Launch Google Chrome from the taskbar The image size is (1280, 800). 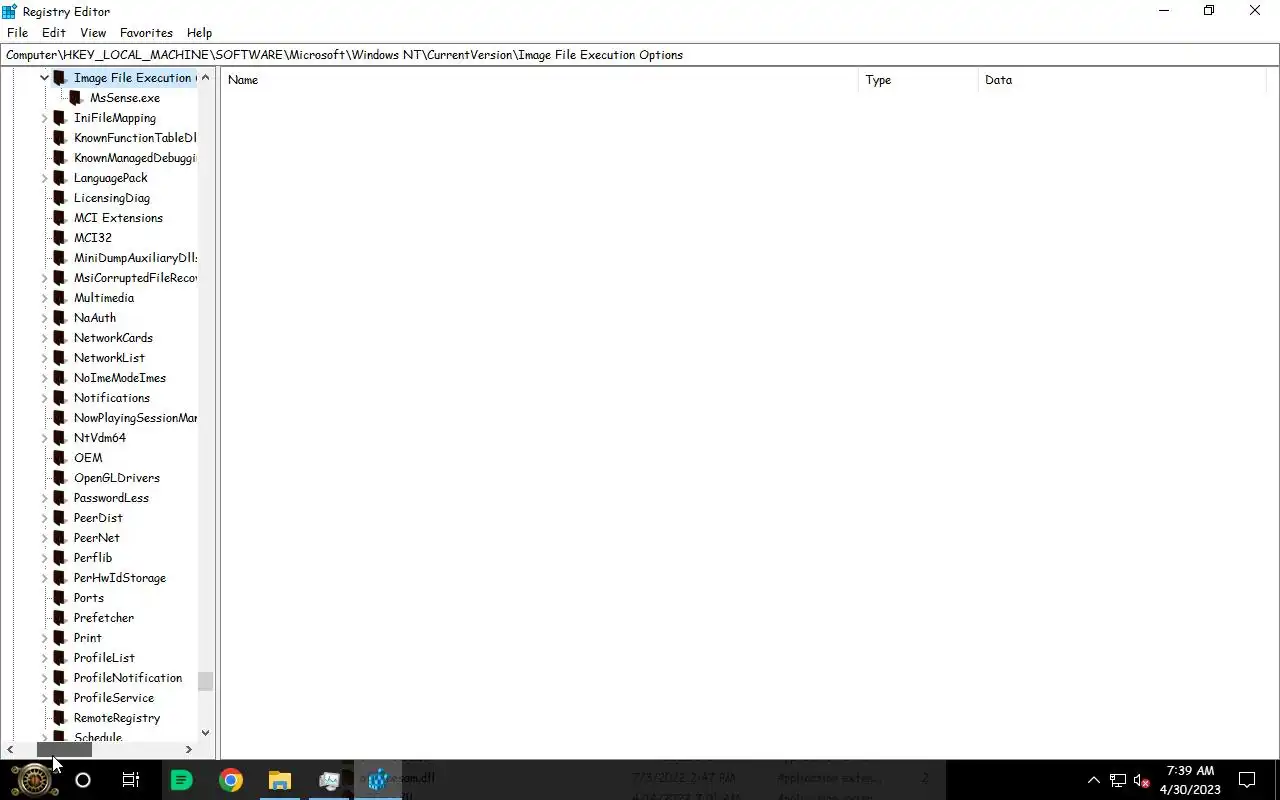pyautogui.click(x=231, y=780)
